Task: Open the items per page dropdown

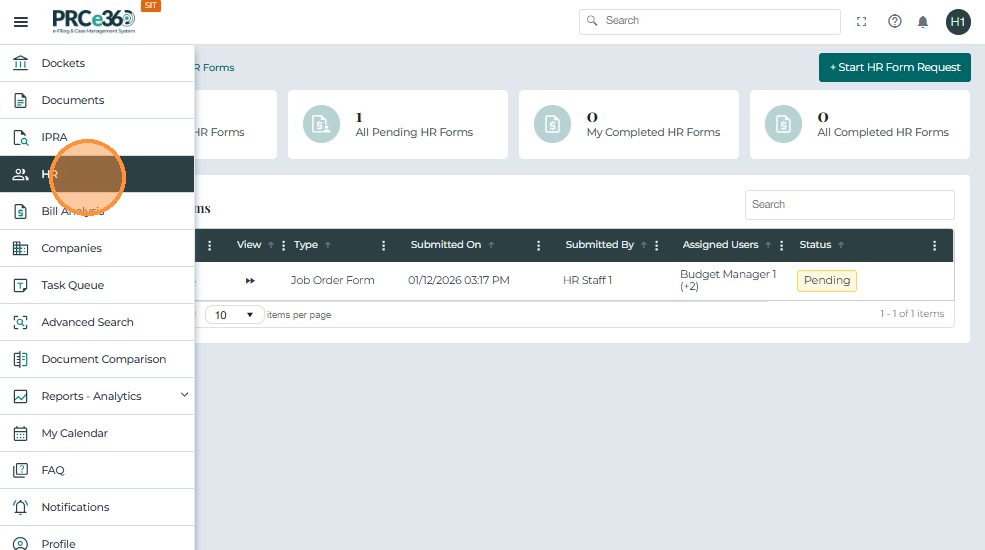Action: point(234,315)
